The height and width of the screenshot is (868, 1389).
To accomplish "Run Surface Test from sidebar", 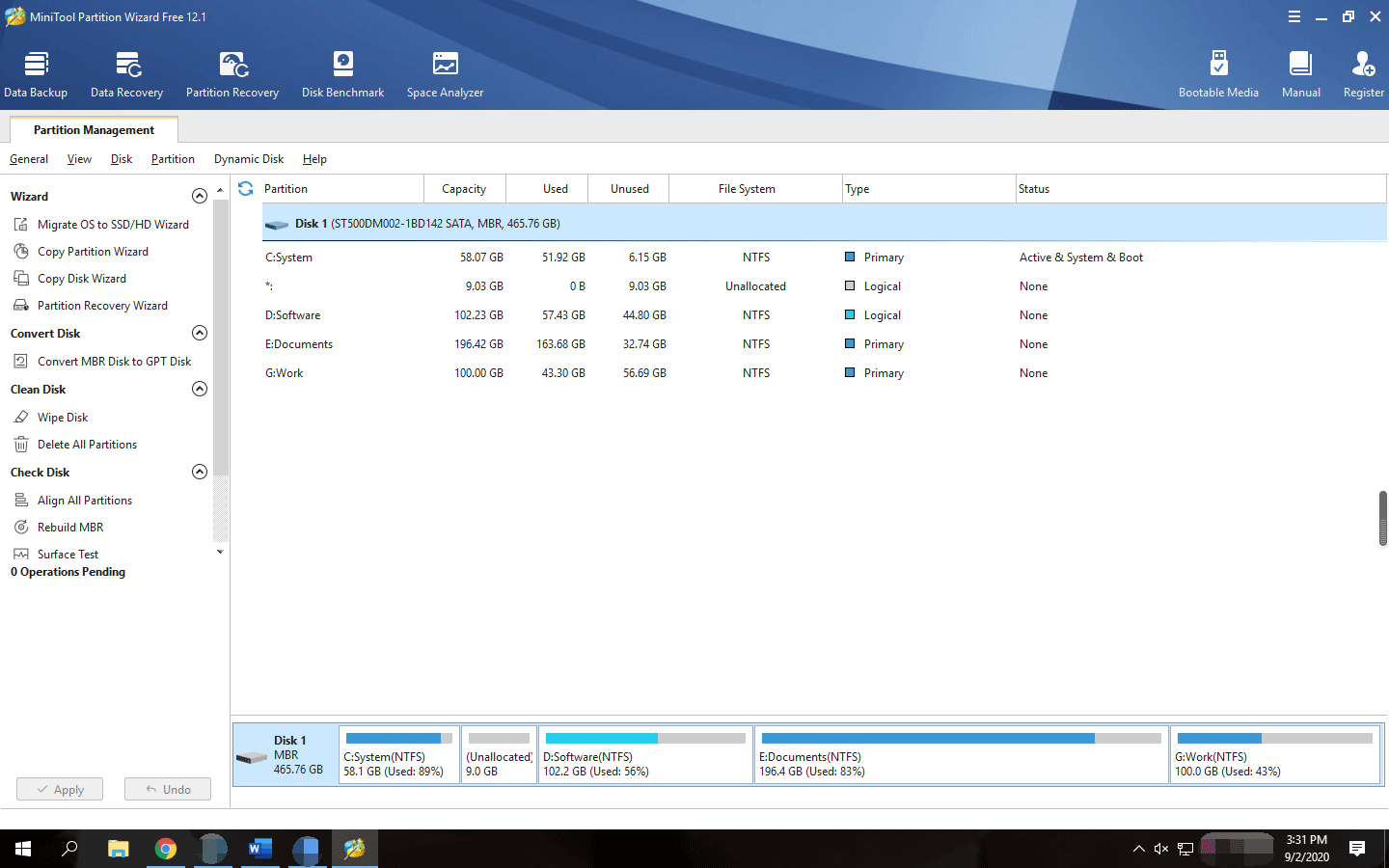I will [68, 554].
